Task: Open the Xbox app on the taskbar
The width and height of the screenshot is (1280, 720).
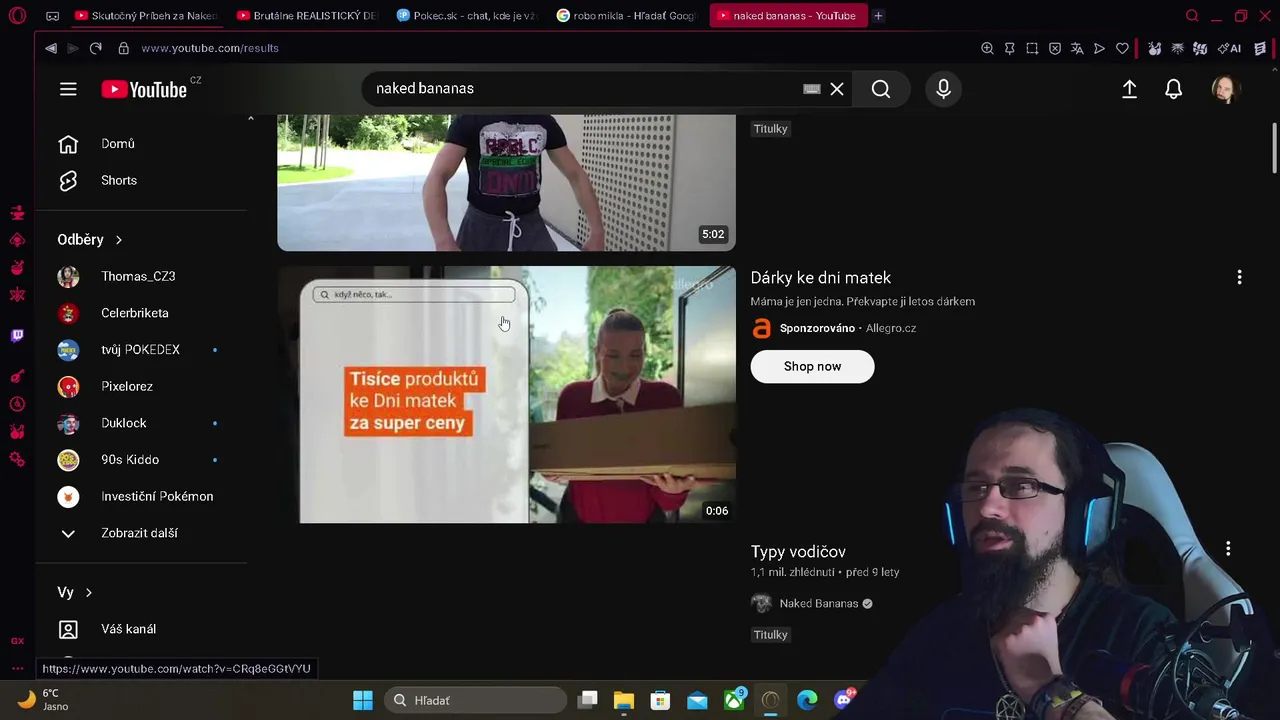Action: point(734,700)
